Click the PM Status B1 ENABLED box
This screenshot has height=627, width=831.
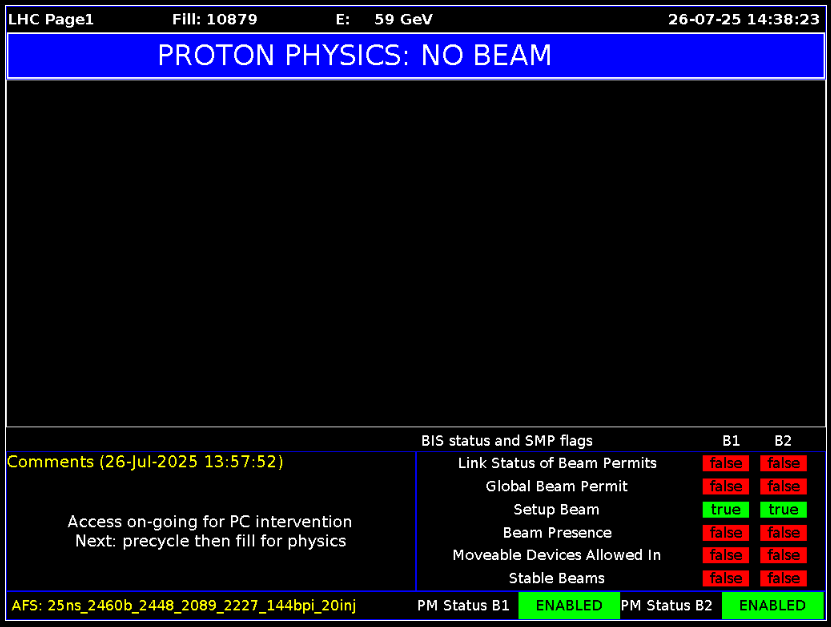[568, 605]
